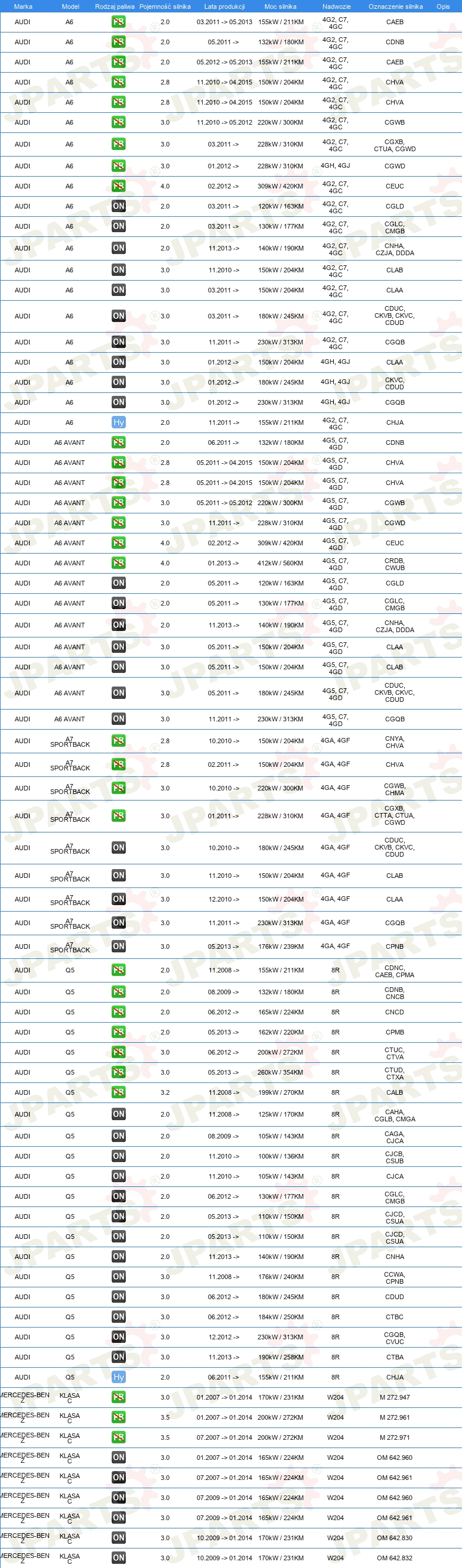Click petrol icon in A6 CGWD 4GH, 4GJ row
This screenshot has height=1568, width=462.
119,166
